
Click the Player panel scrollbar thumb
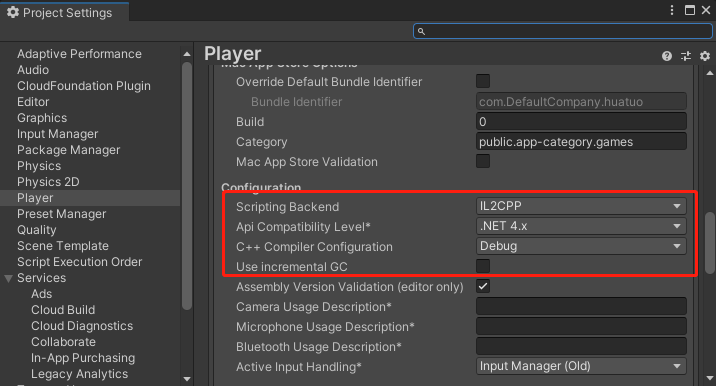pos(710,243)
